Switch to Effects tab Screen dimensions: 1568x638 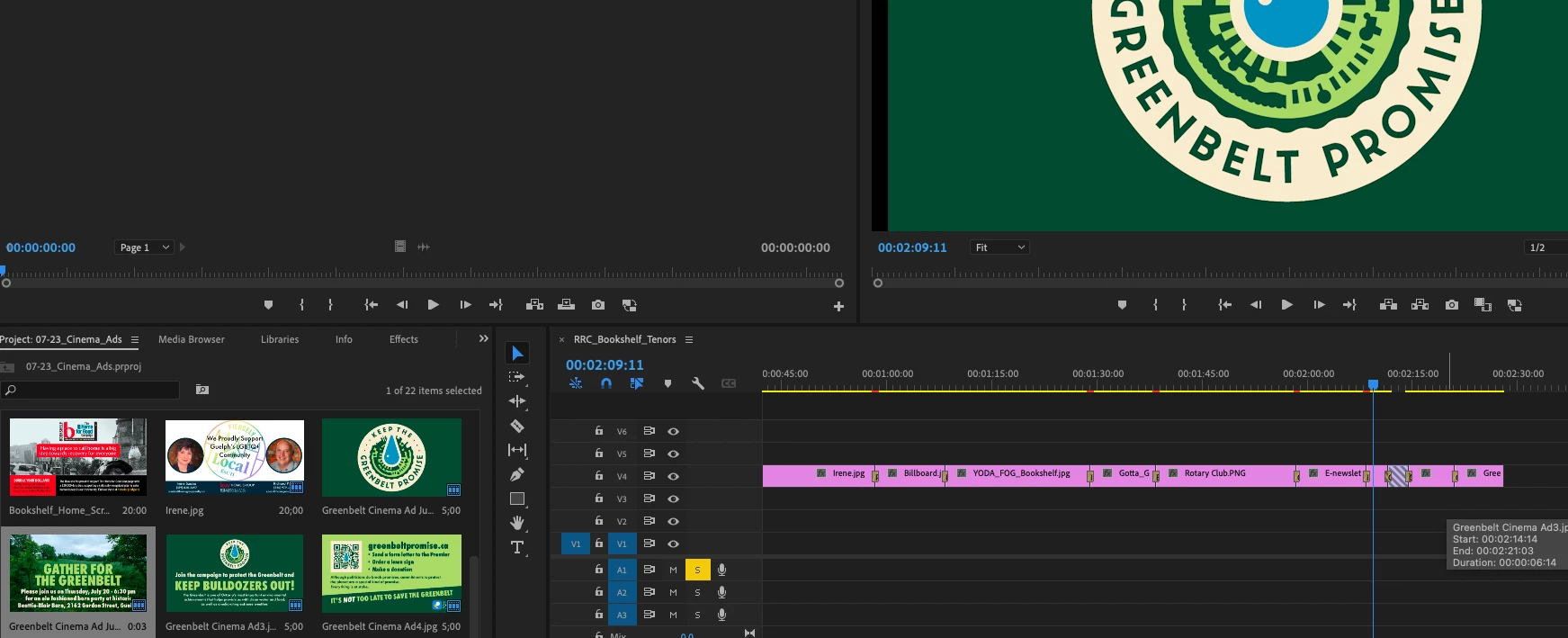(x=404, y=339)
